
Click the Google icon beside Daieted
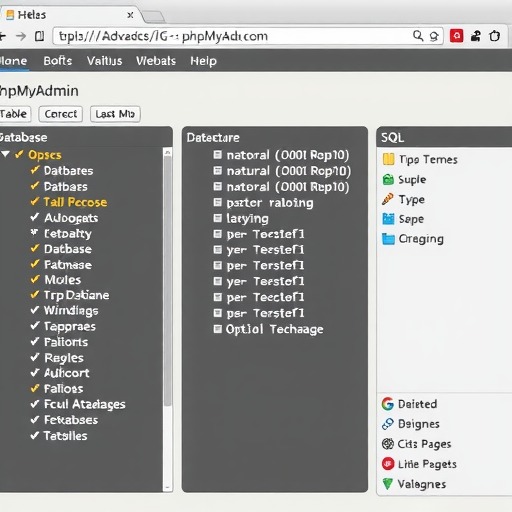pyautogui.click(x=388, y=404)
